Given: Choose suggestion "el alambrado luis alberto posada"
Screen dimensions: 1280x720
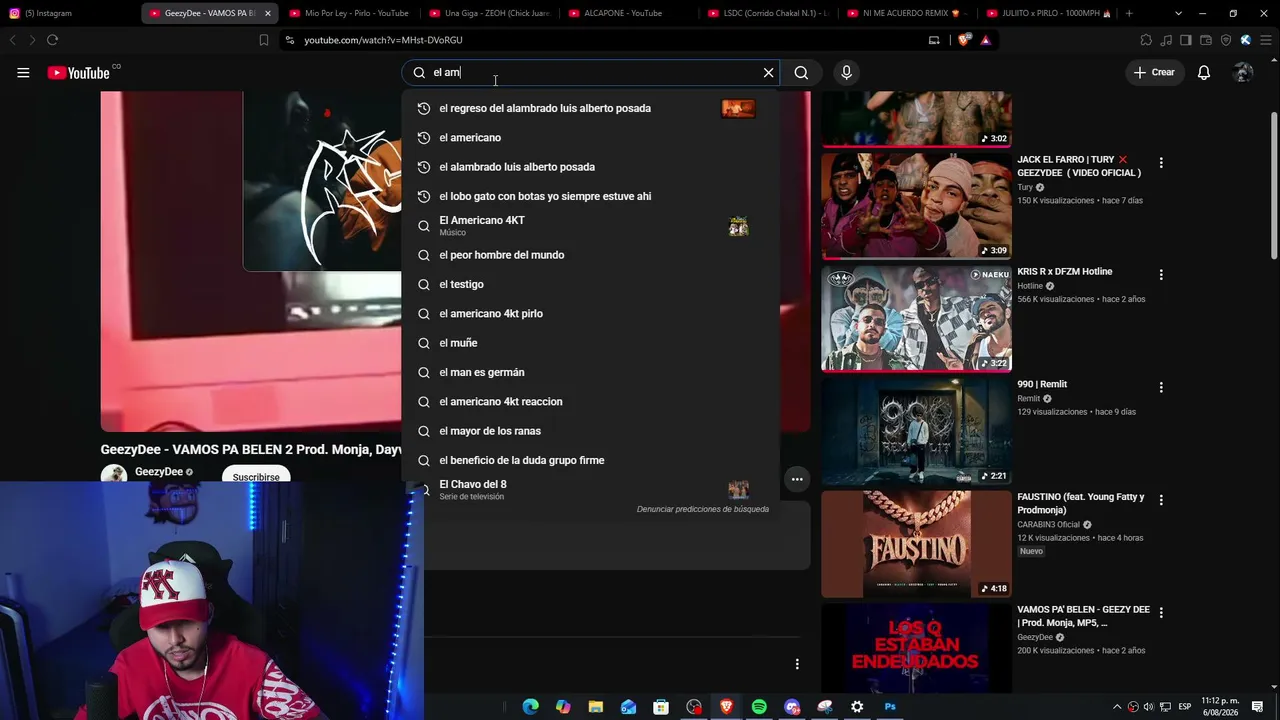Looking at the screenshot, I should tap(590, 167).
